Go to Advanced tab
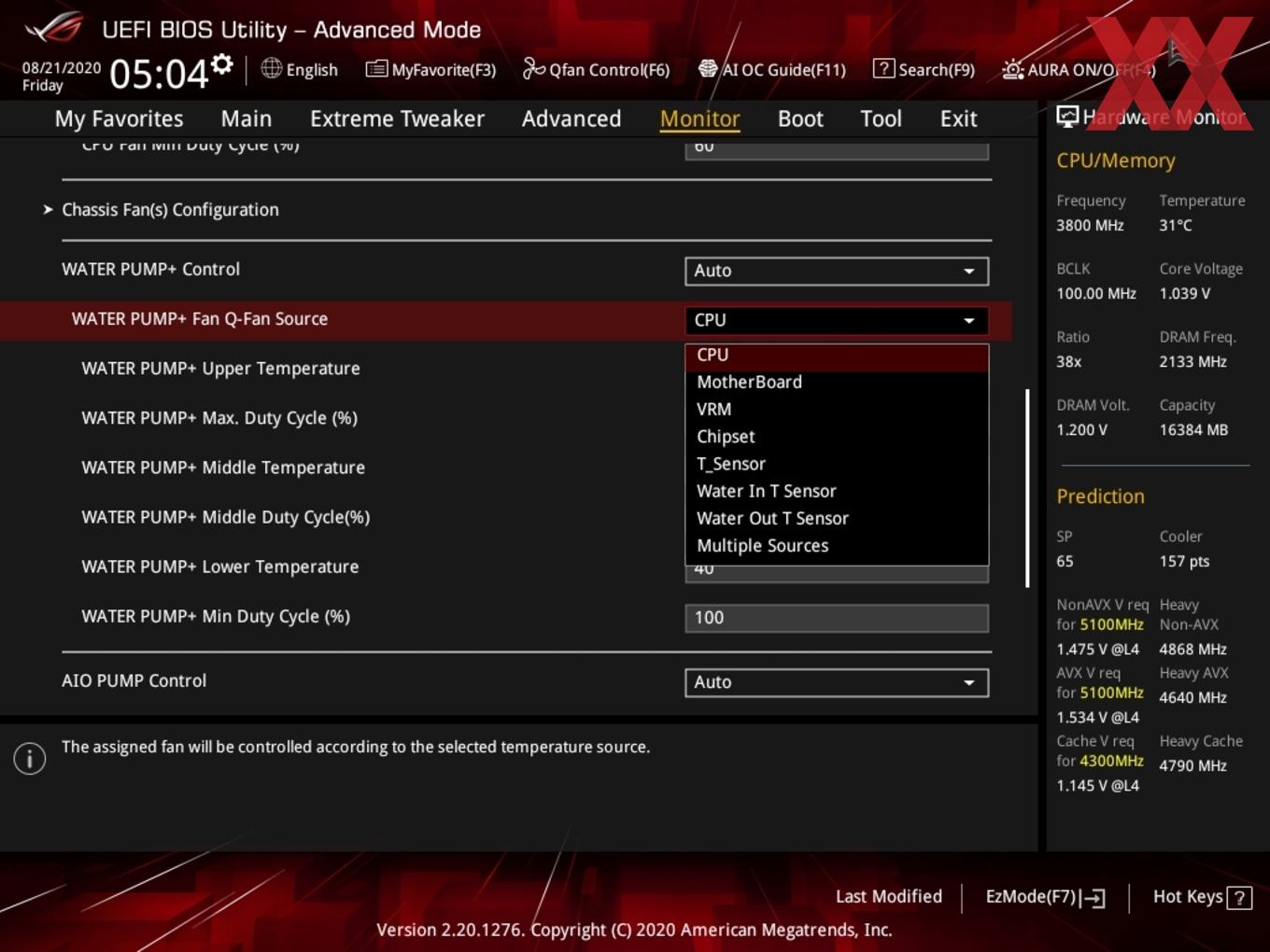1270x952 pixels. coord(571,119)
